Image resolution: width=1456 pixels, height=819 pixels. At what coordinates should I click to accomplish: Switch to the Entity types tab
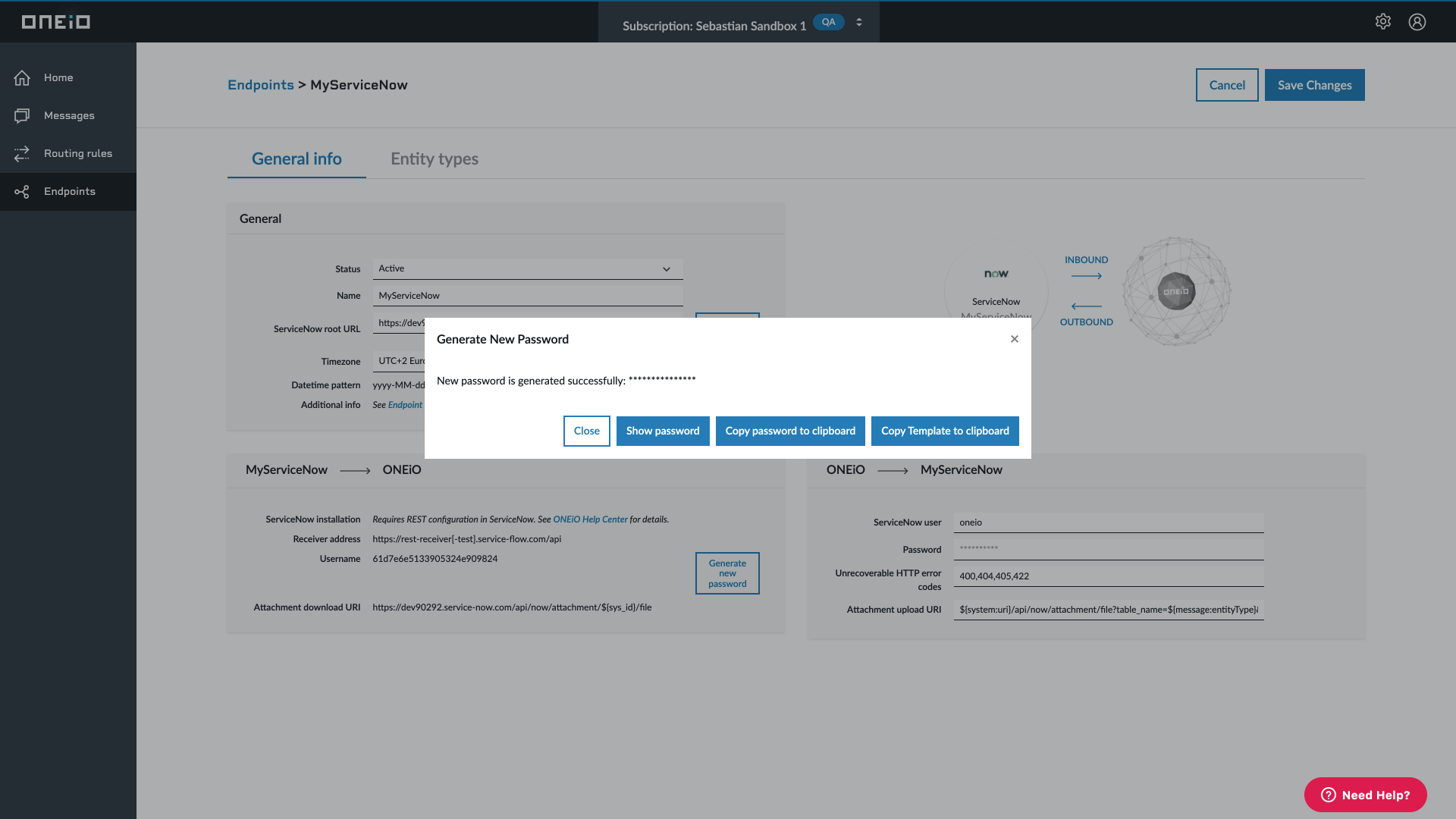click(x=435, y=158)
